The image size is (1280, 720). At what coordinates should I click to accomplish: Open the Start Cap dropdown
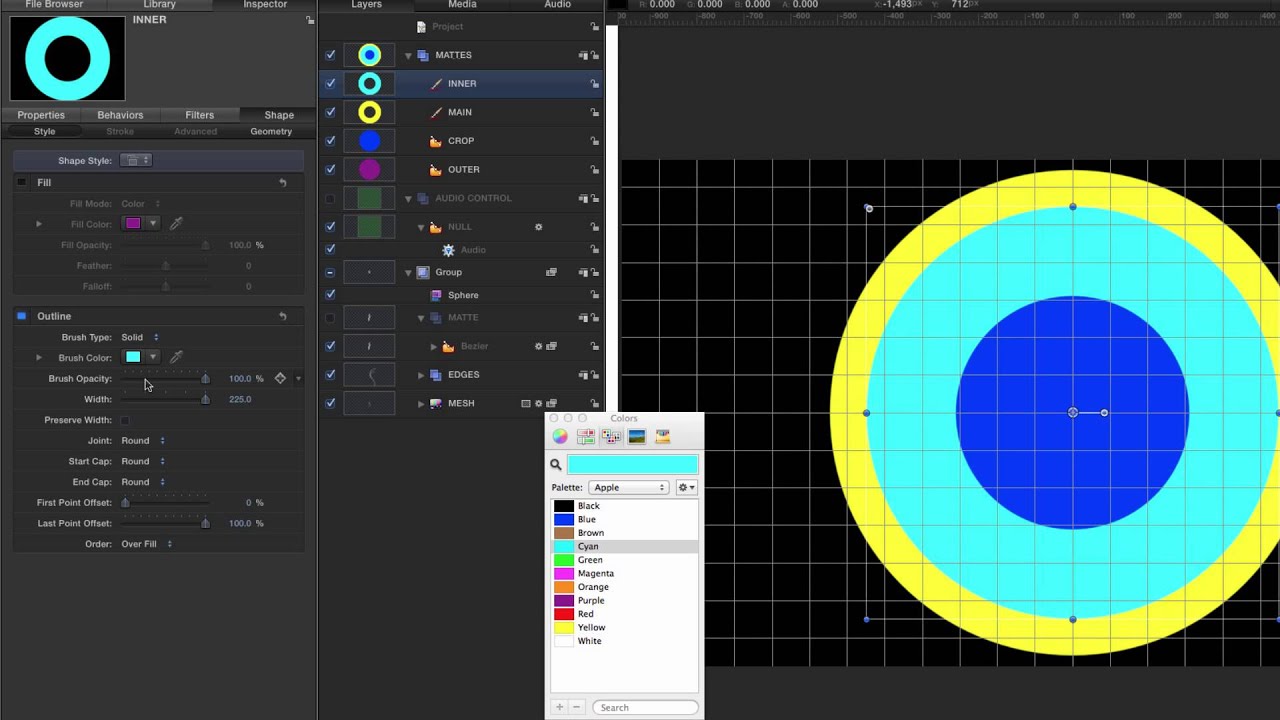coord(143,461)
